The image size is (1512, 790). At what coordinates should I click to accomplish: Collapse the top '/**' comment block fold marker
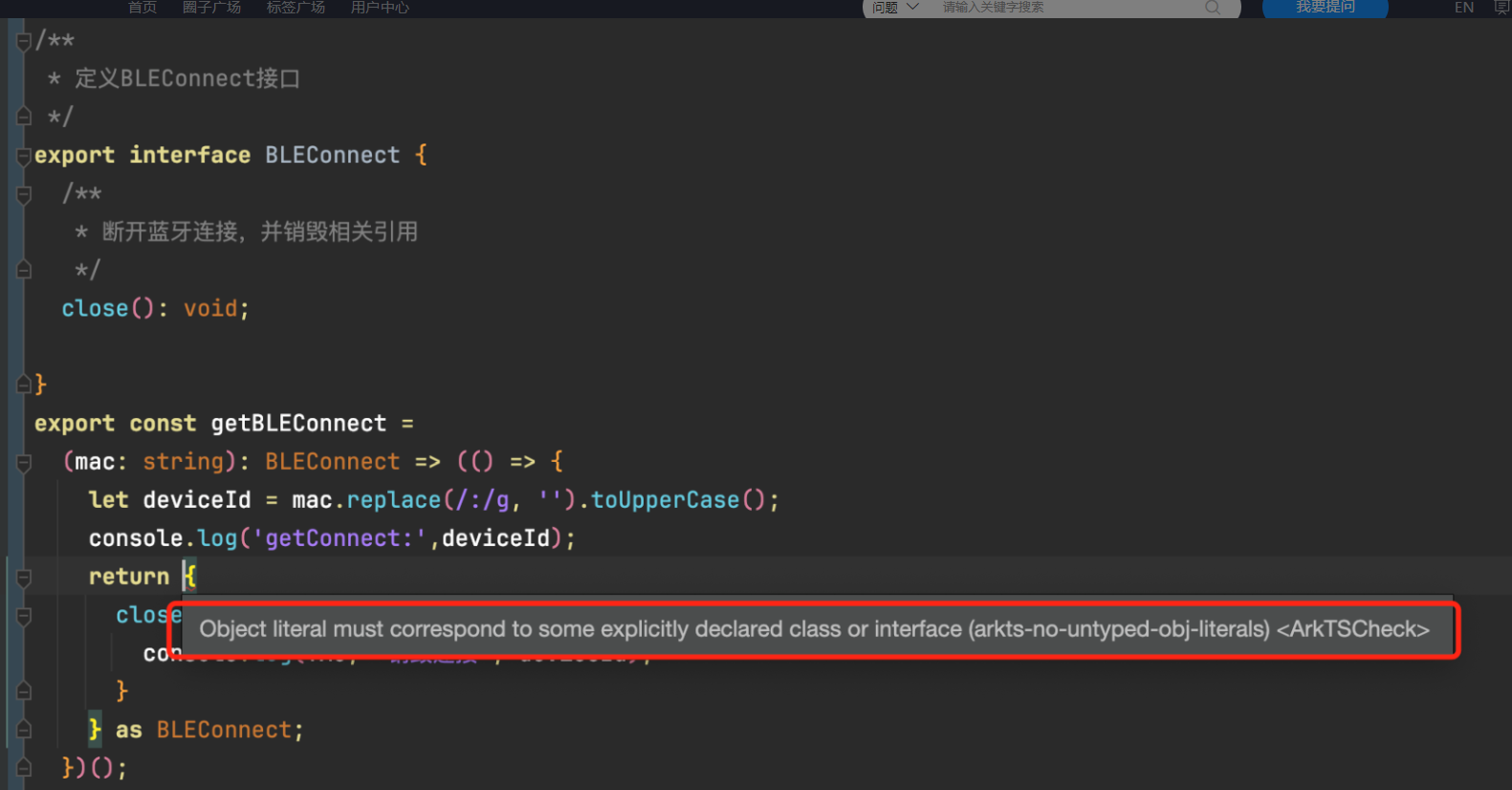(x=24, y=42)
